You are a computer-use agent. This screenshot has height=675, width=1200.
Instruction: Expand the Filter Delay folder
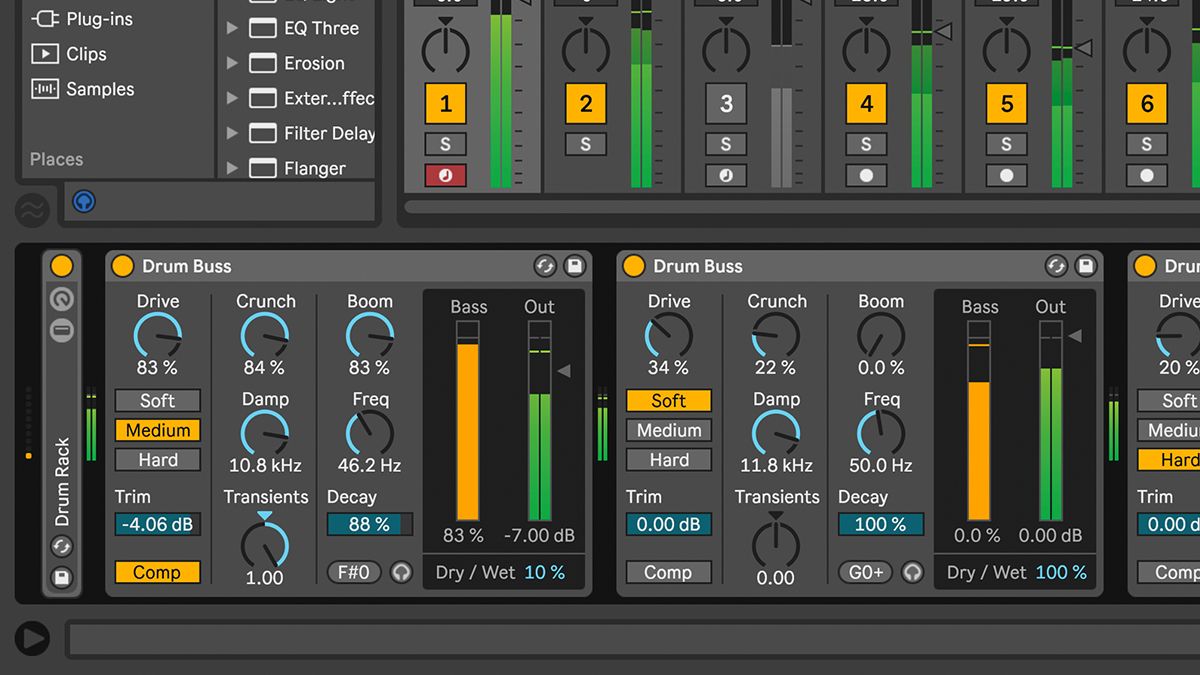[x=231, y=133]
